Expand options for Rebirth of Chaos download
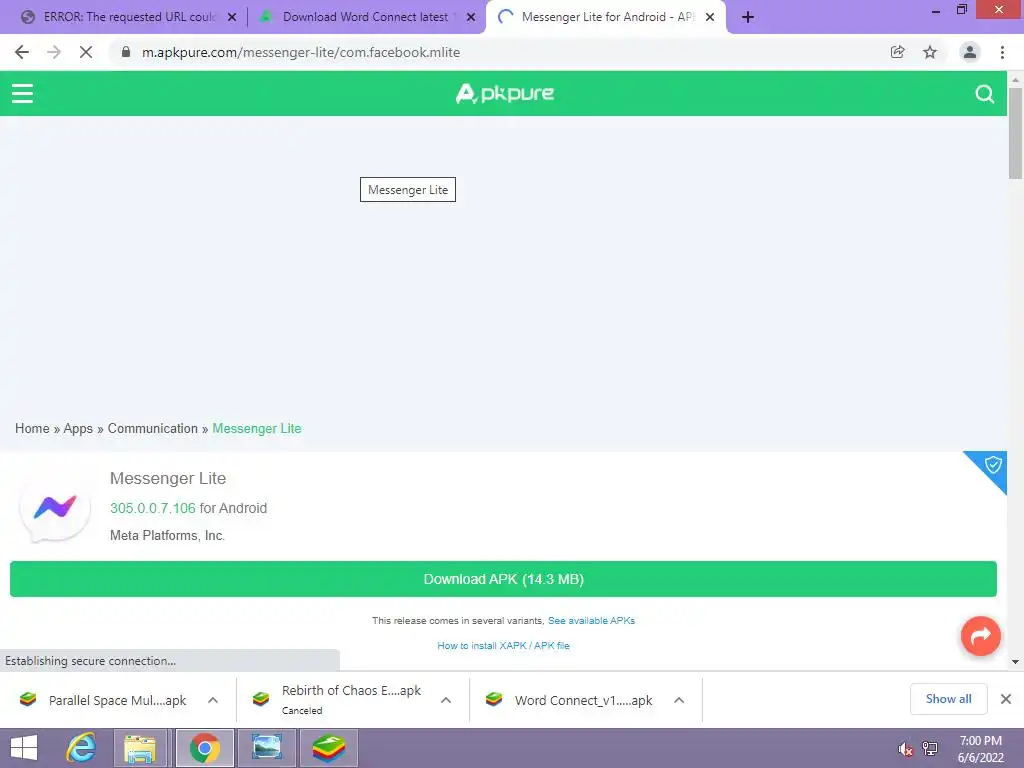This screenshot has width=1024, height=768. tap(446, 700)
